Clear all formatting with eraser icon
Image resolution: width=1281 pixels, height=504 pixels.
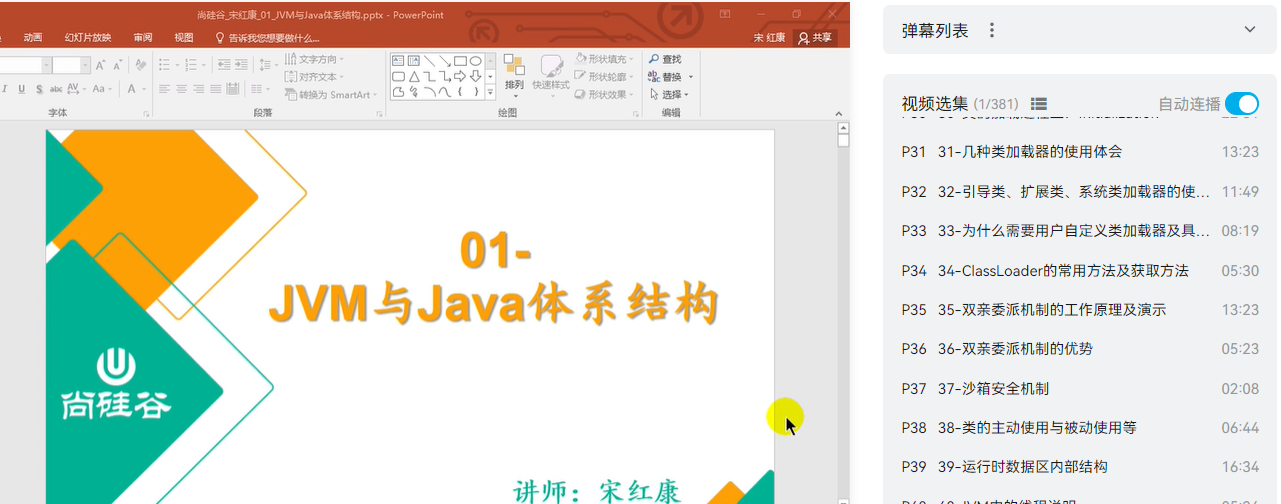[x=141, y=64]
